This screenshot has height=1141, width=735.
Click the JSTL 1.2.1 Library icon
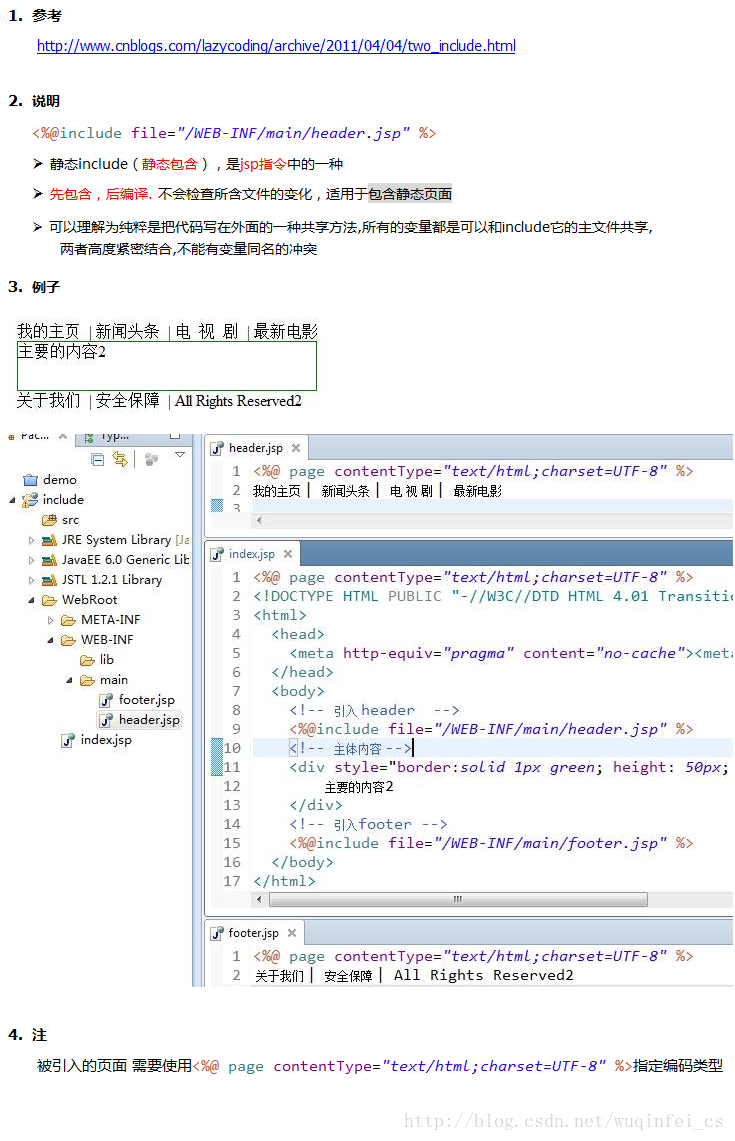click(x=49, y=580)
